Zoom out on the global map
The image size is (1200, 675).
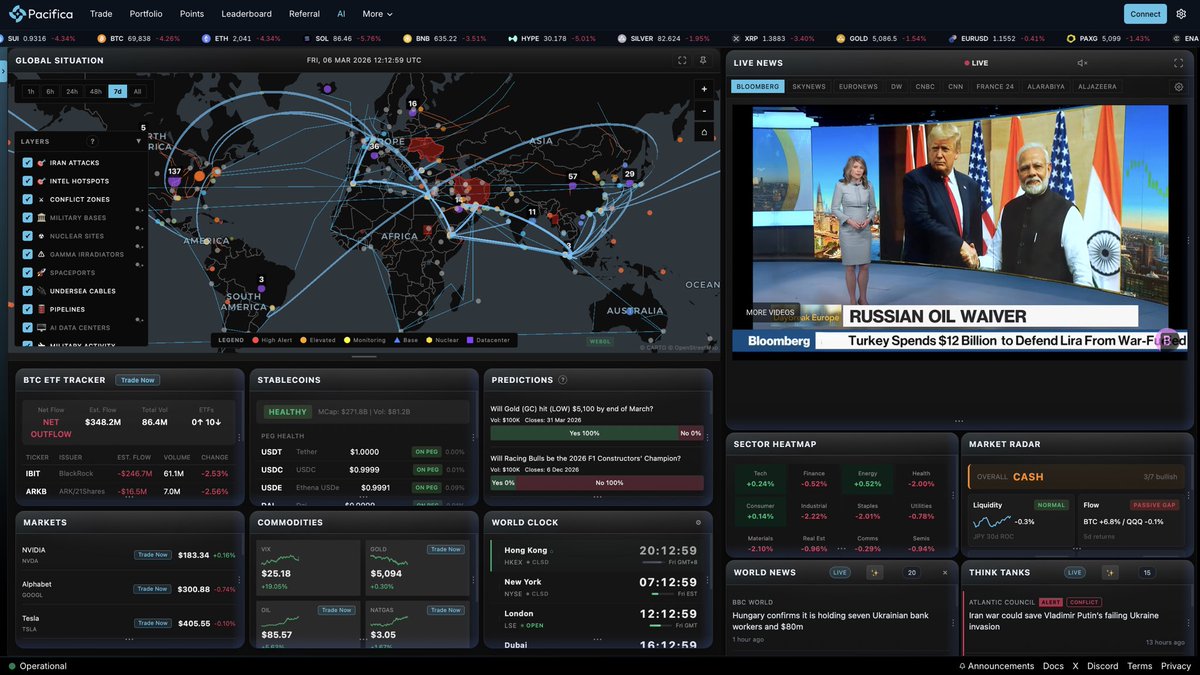click(704, 111)
